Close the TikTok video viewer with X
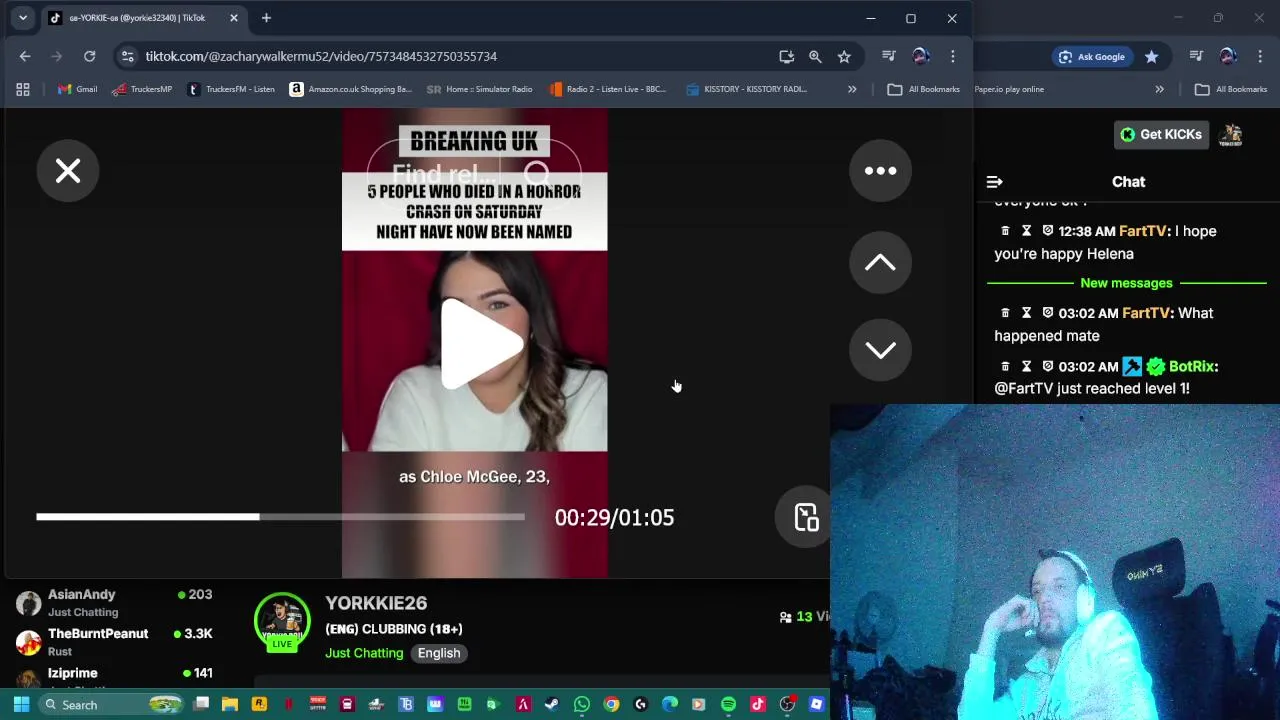Viewport: 1280px width, 720px height. tap(68, 171)
